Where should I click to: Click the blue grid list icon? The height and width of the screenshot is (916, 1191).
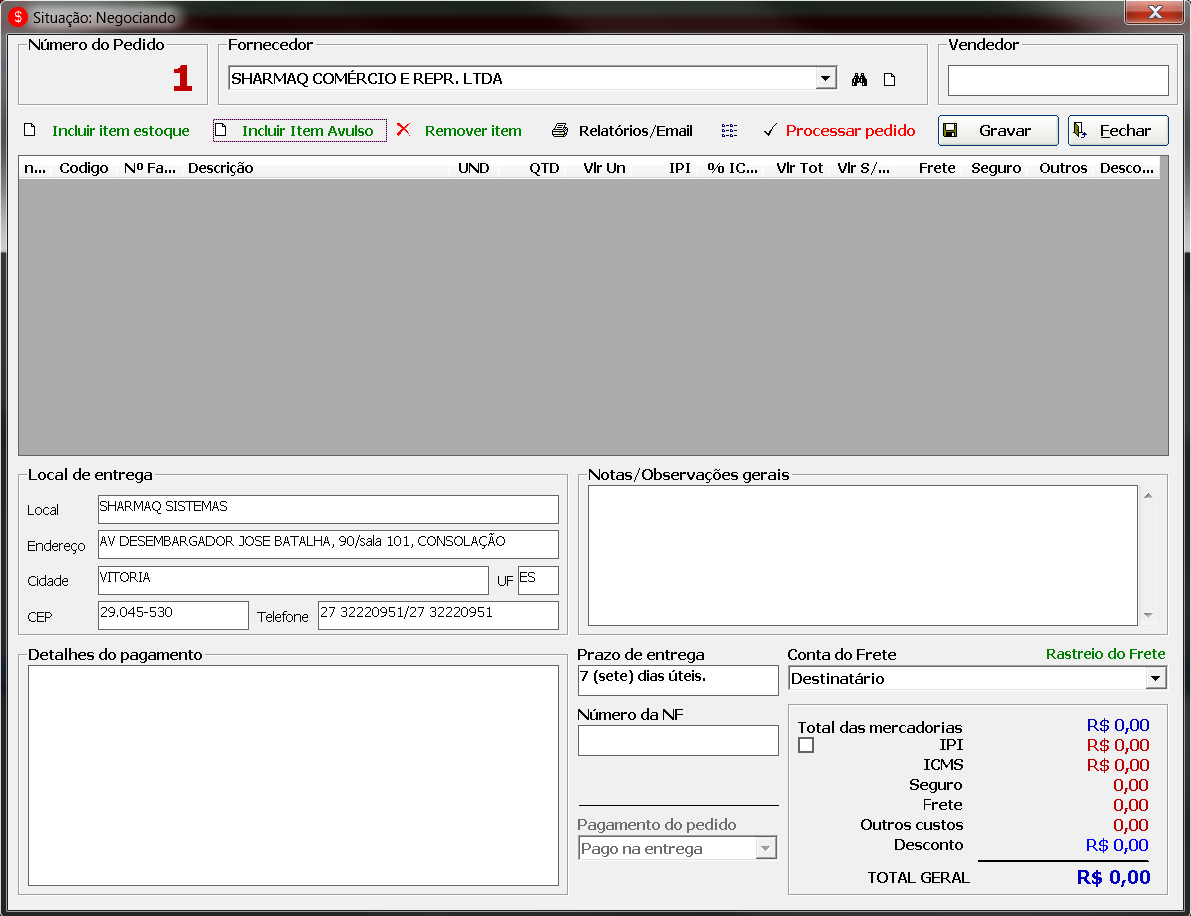coord(729,131)
